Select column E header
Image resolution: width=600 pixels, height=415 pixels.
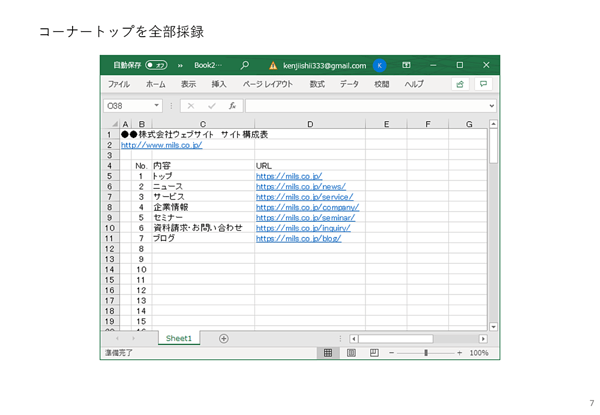(386, 124)
